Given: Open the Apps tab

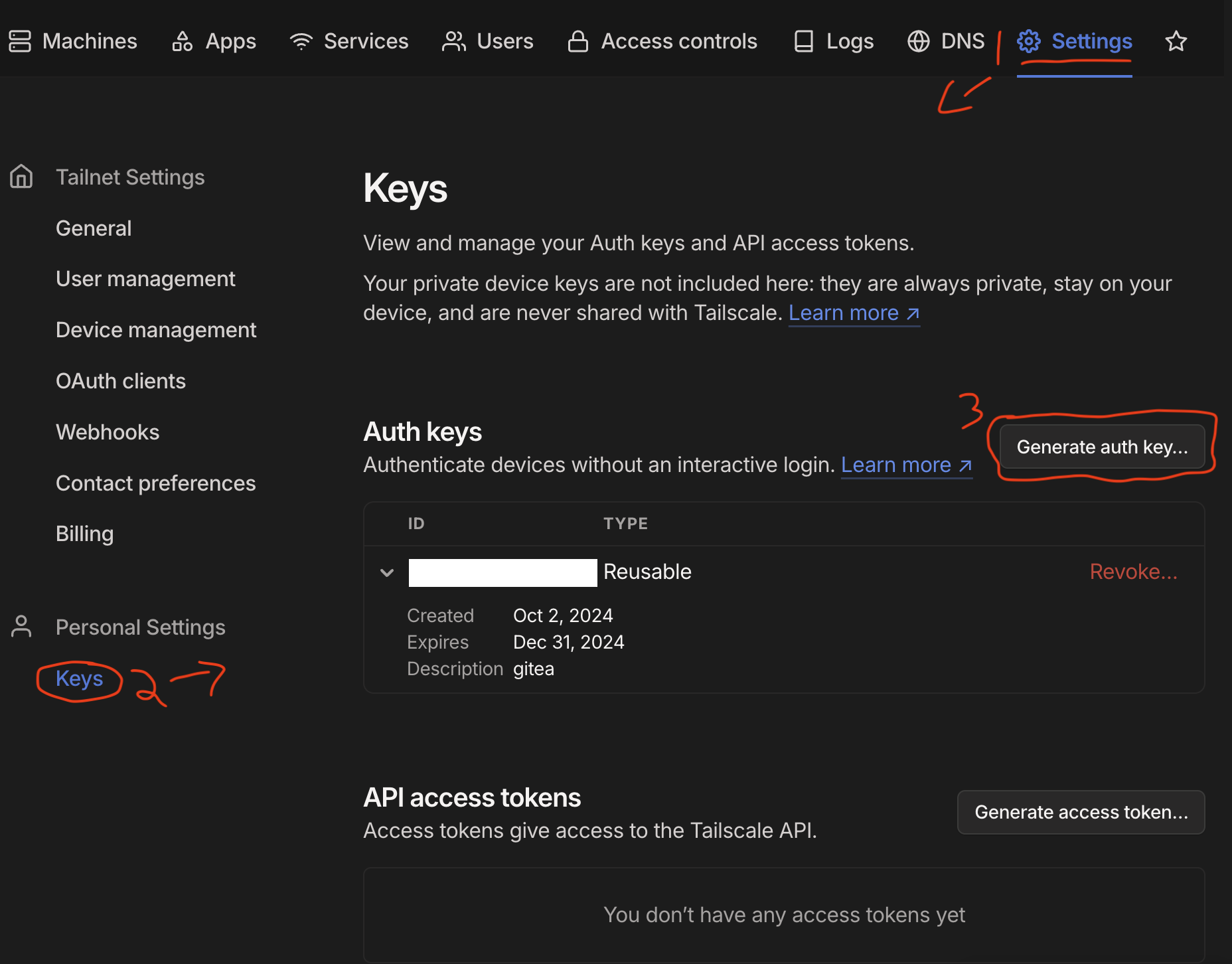Looking at the screenshot, I should pos(214,41).
